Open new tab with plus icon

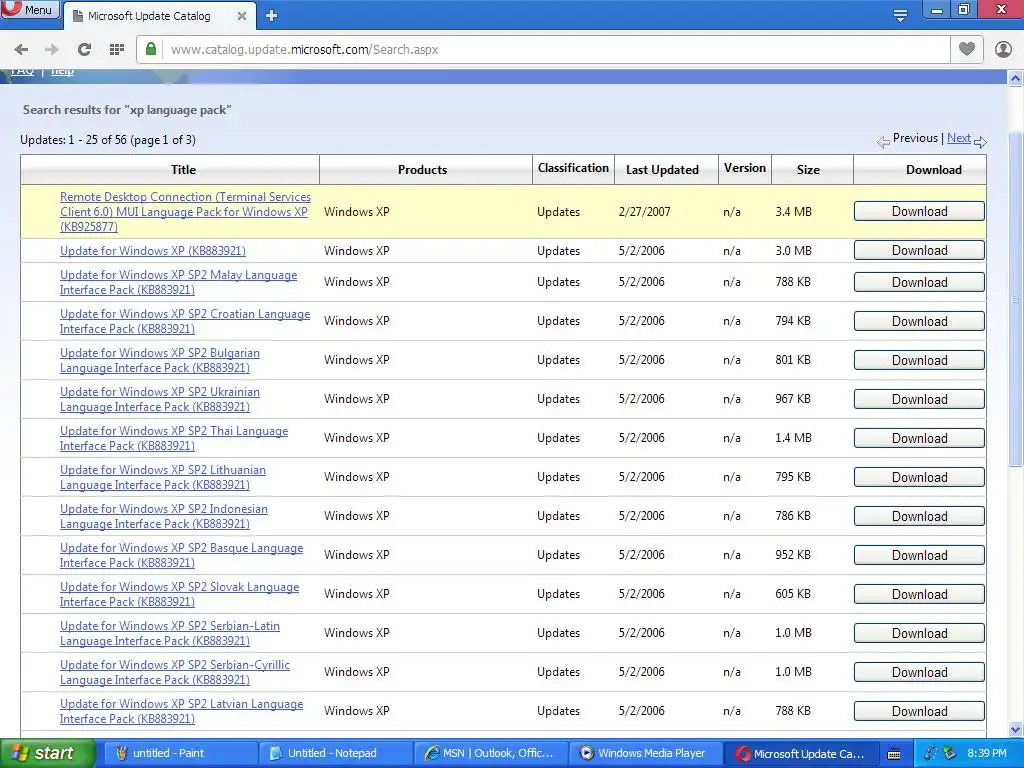point(272,16)
